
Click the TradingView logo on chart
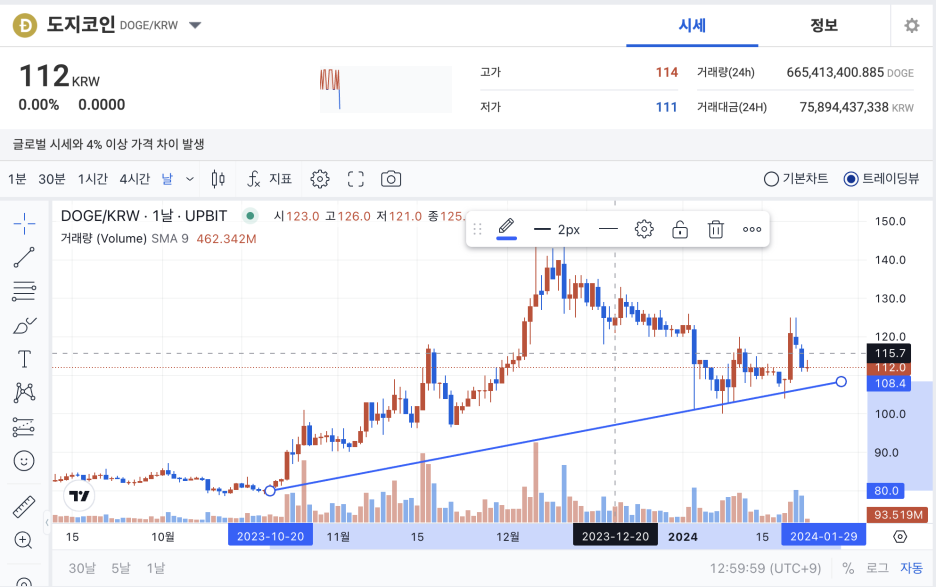(x=79, y=496)
